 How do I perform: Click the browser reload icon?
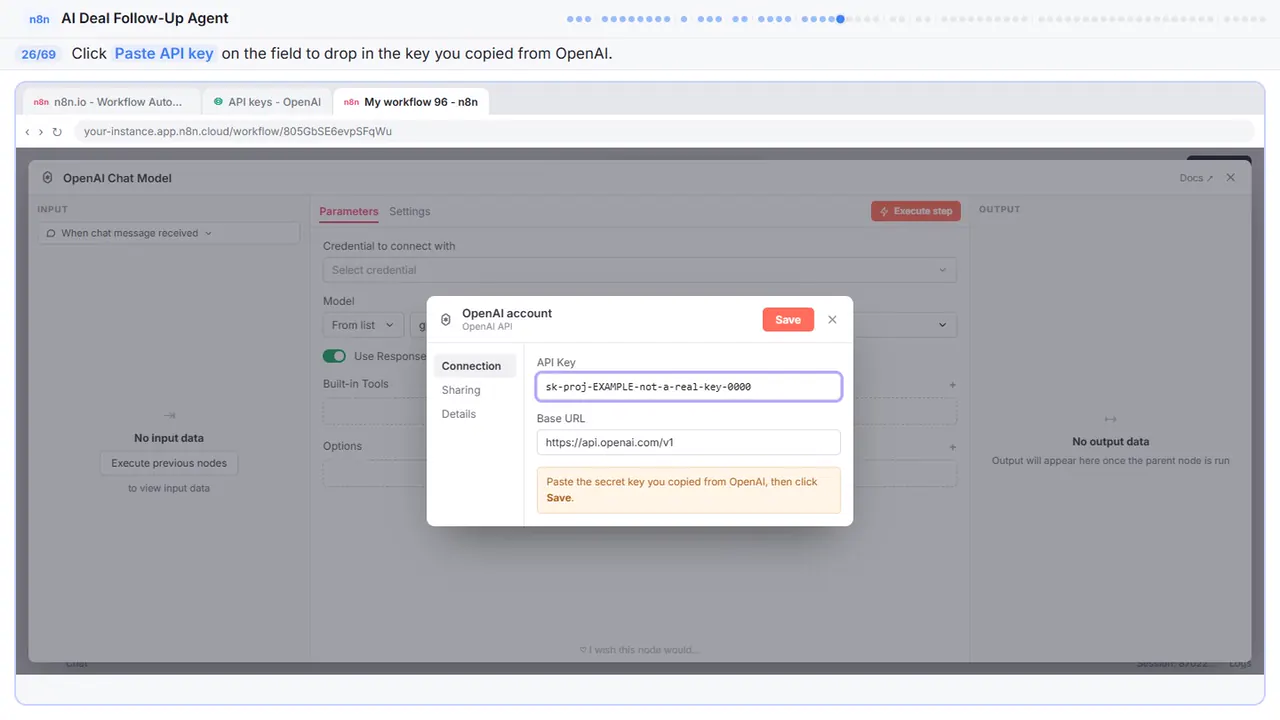pos(57,132)
